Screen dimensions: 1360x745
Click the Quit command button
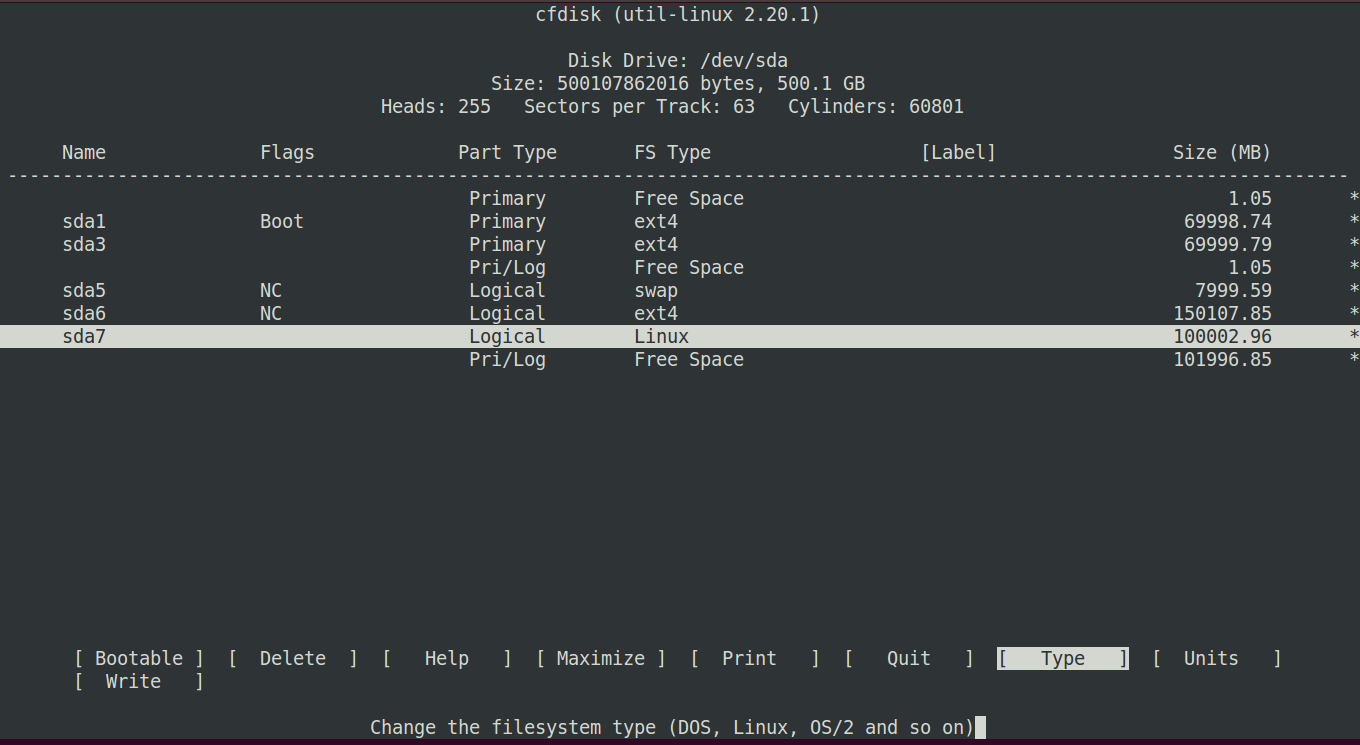pos(908,658)
